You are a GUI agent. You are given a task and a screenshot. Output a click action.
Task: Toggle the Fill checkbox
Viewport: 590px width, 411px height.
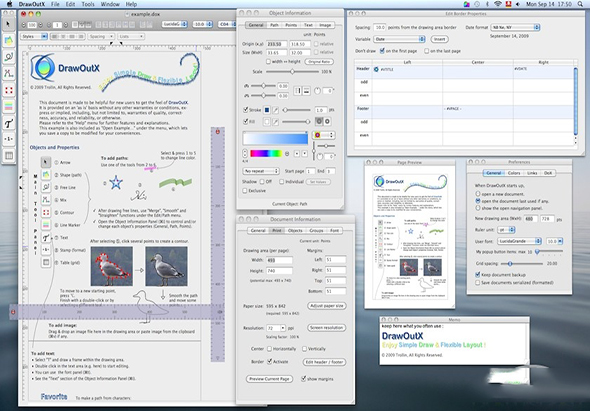coord(246,122)
